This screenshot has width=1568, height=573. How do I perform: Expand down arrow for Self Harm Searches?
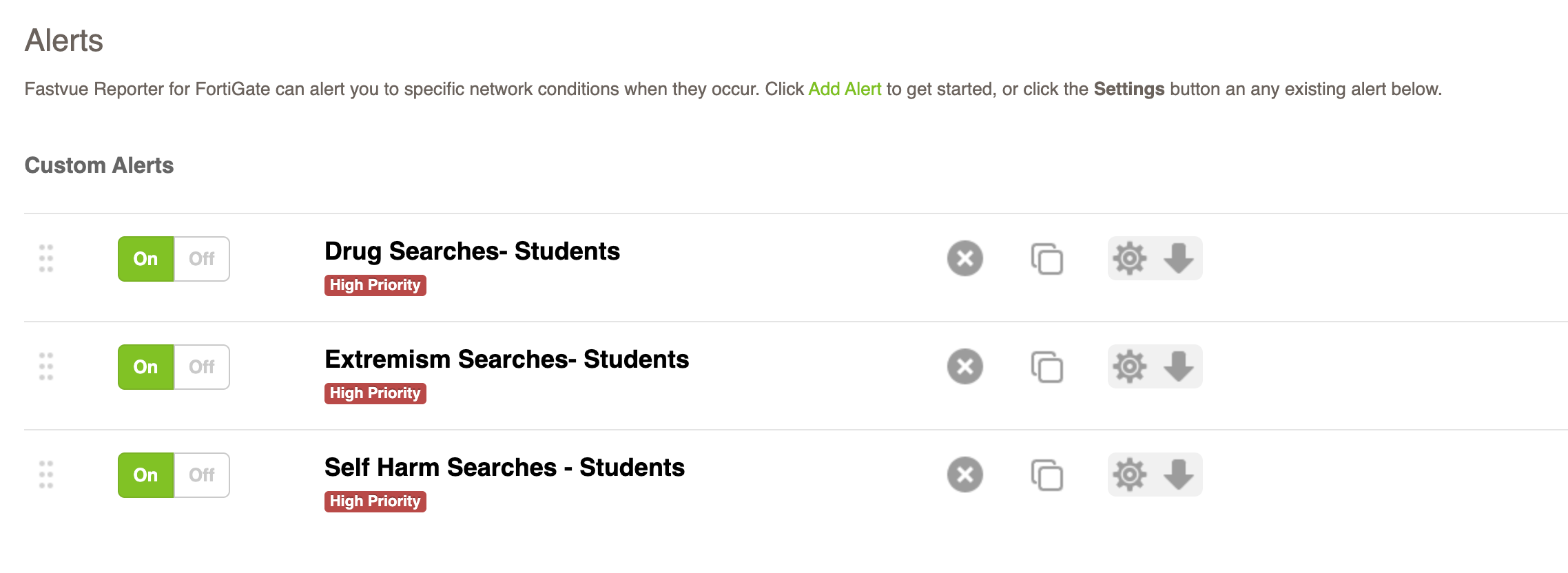(1179, 475)
